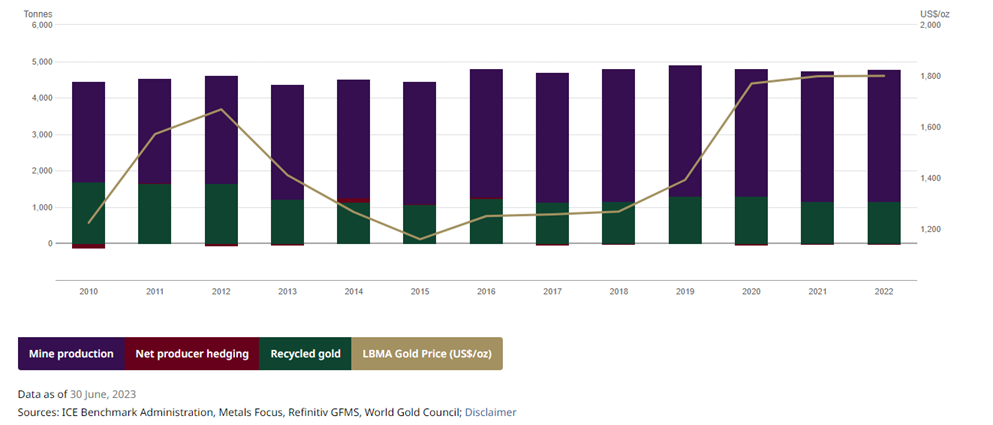Click the 30 June, 2023 date link
Screen dimensions: 993x425
(x=103, y=394)
